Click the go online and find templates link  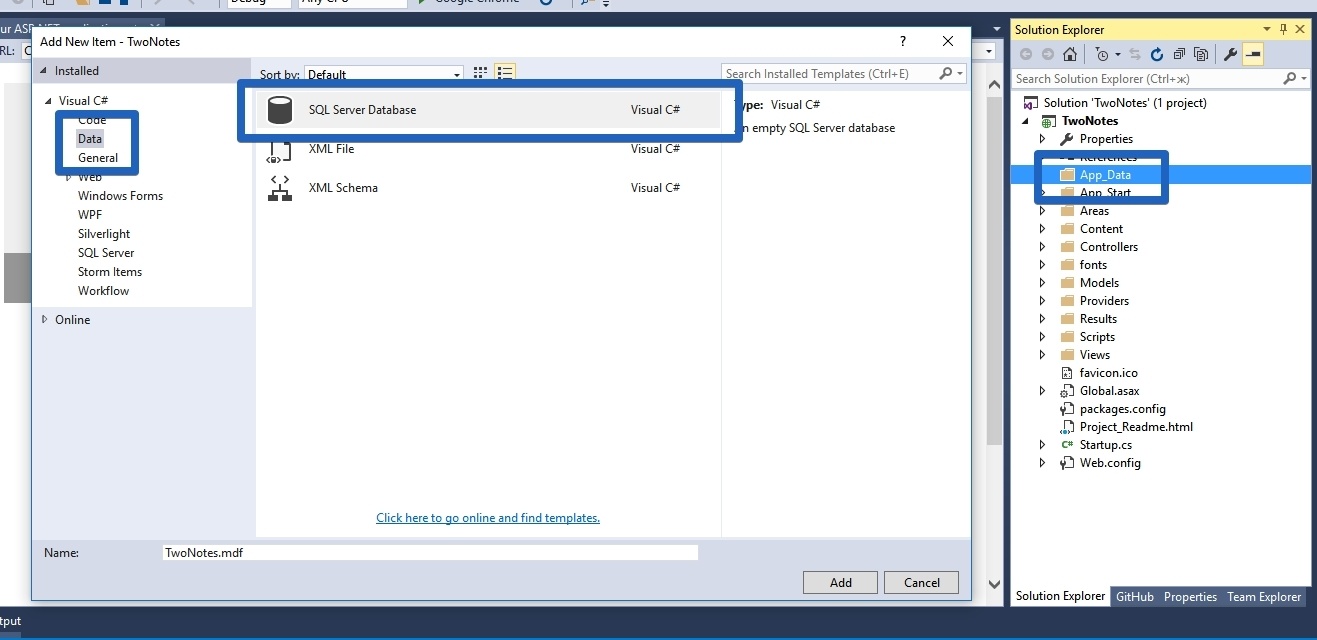[x=488, y=518]
